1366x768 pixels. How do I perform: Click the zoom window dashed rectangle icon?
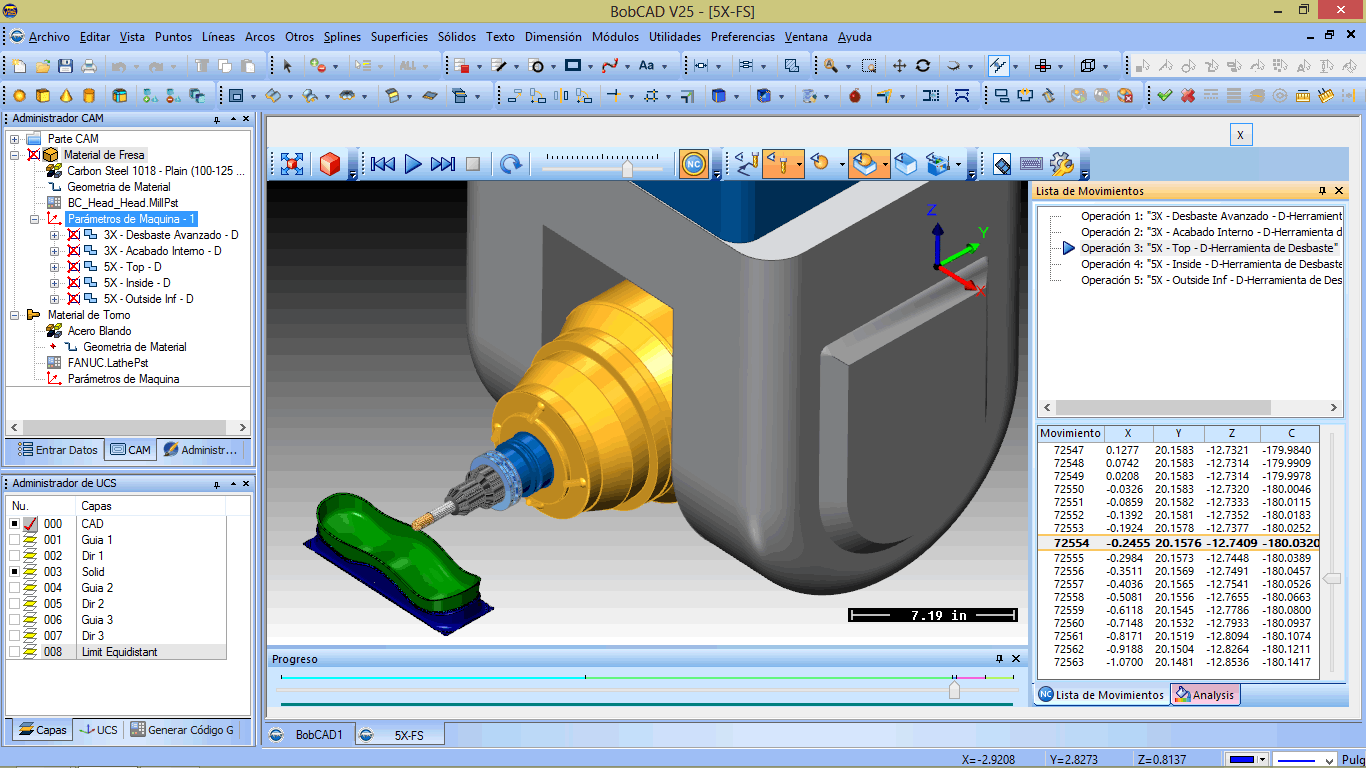pos(869,66)
